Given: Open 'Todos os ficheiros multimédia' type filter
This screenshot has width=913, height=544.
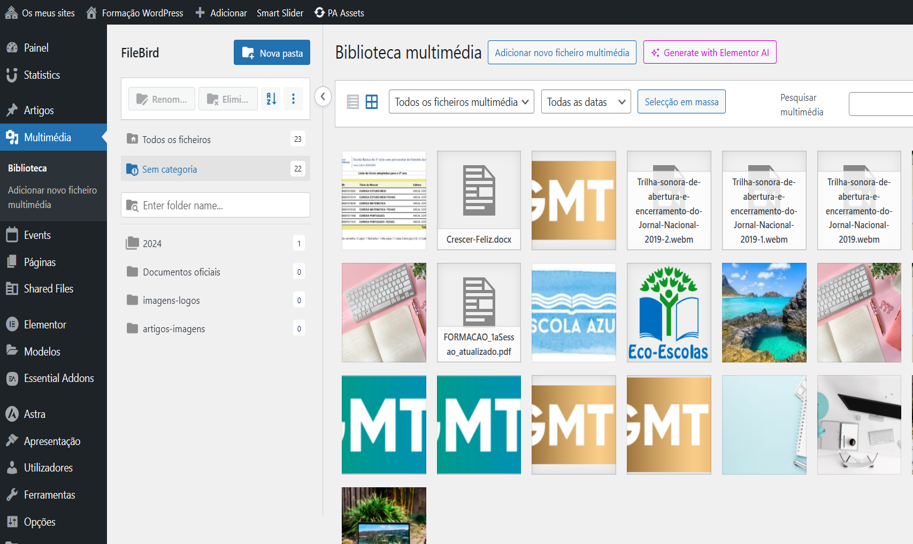Looking at the screenshot, I should click(x=461, y=102).
